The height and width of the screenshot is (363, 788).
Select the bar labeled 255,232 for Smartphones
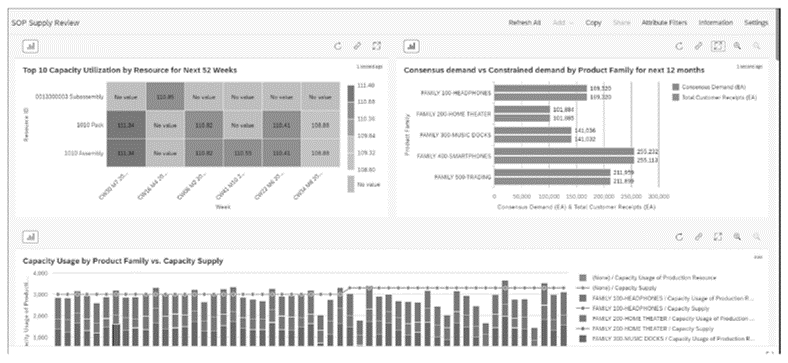564,151
